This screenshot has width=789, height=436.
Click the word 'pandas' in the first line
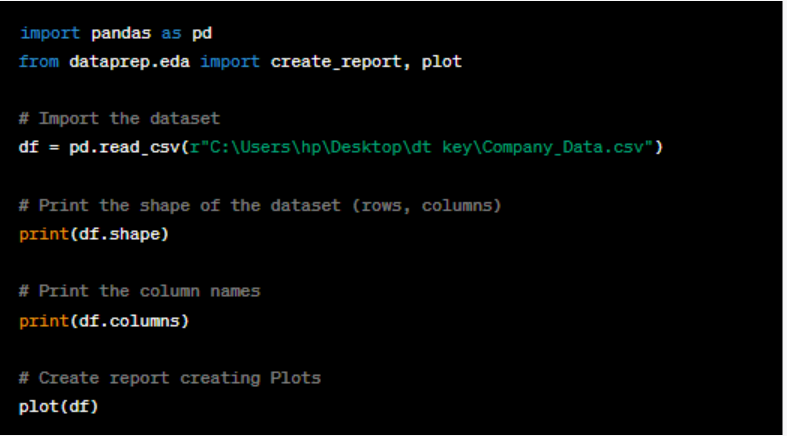[x=120, y=33]
